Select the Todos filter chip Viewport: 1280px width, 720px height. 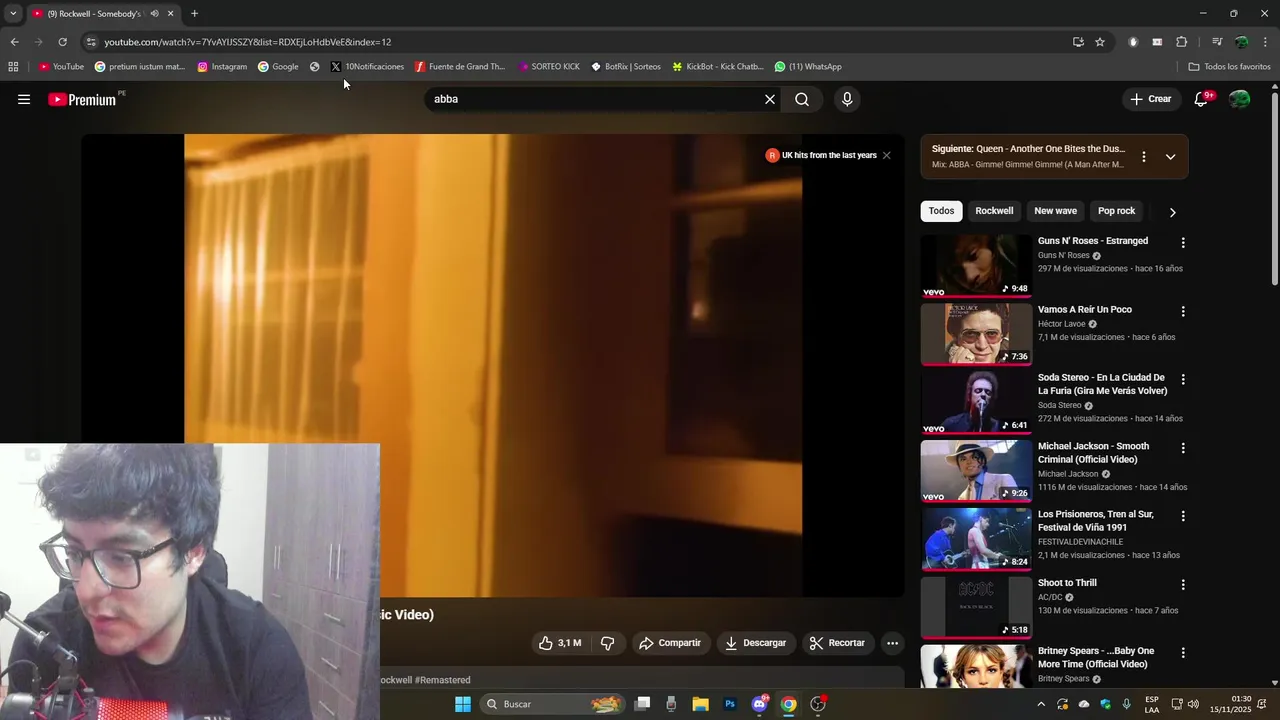tap(941, 211)
